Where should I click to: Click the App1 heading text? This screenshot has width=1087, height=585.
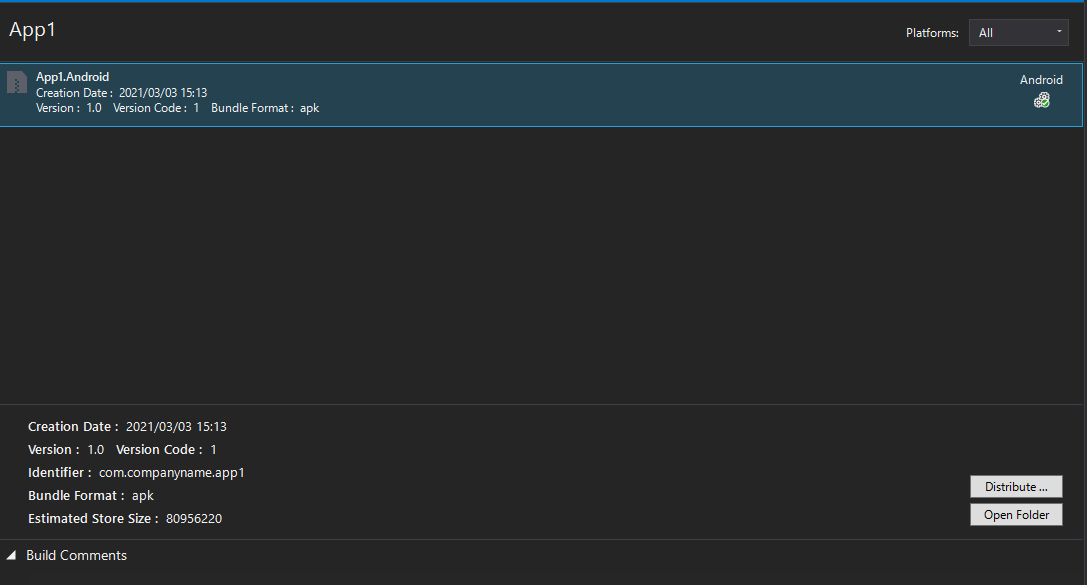click(33, 30)
